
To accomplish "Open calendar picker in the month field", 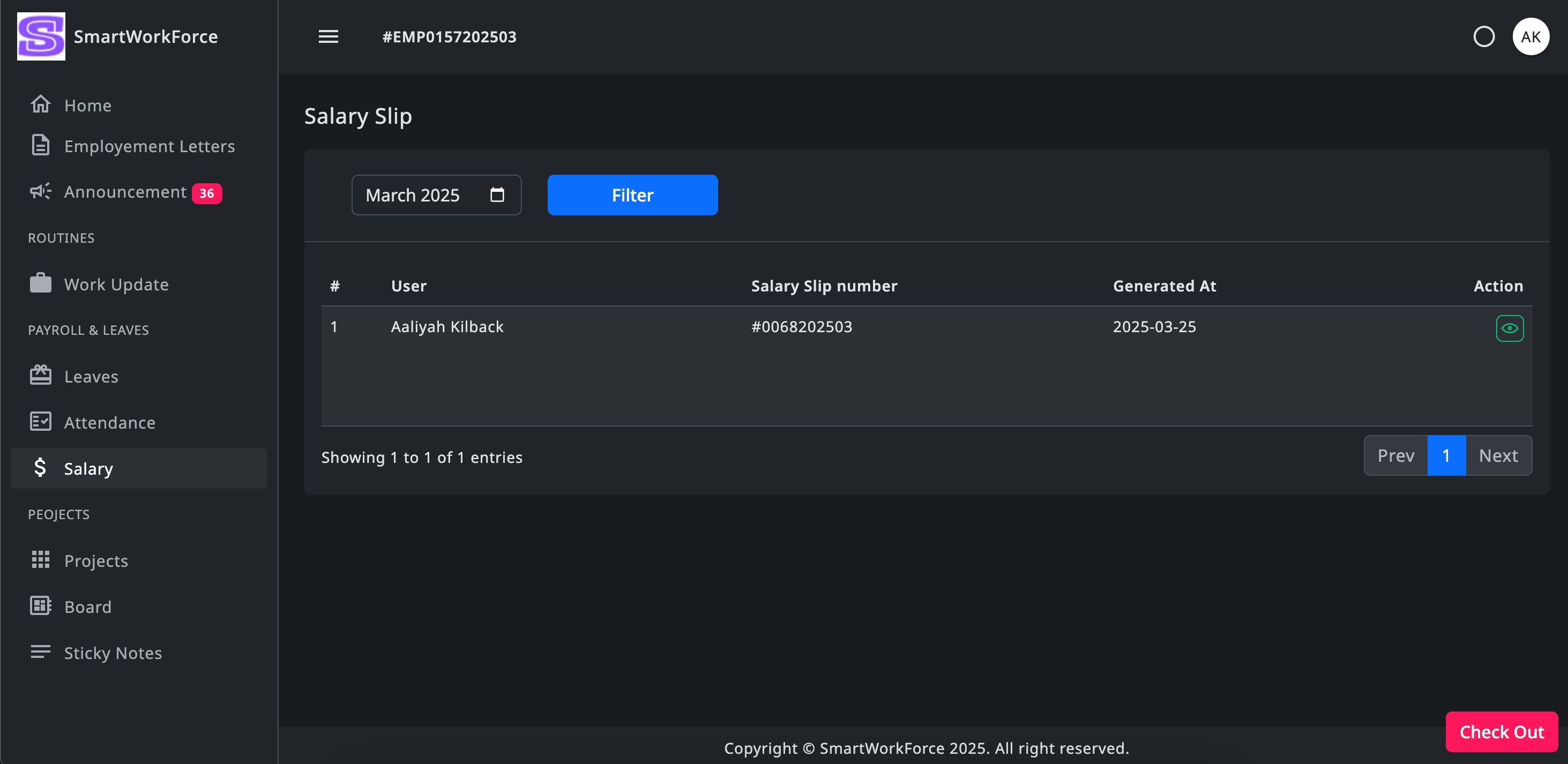I will pyautogui.click(x=497, y=195).
